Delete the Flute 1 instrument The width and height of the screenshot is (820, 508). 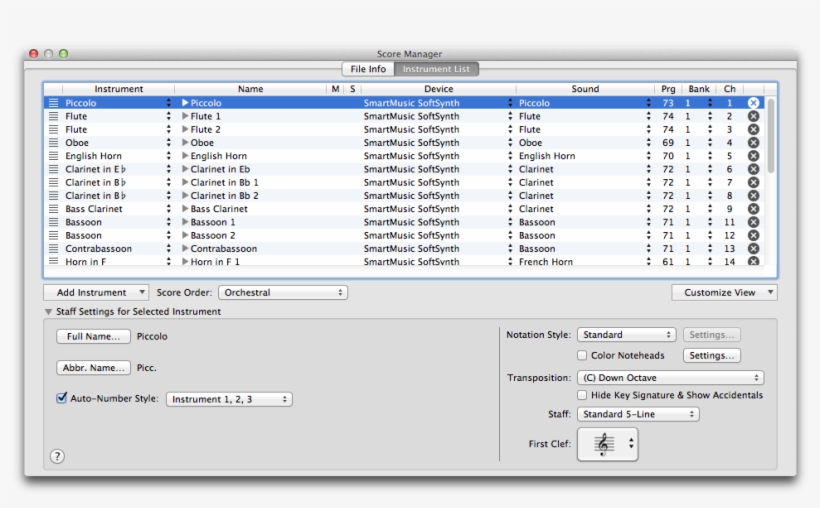tap(753, 116)
